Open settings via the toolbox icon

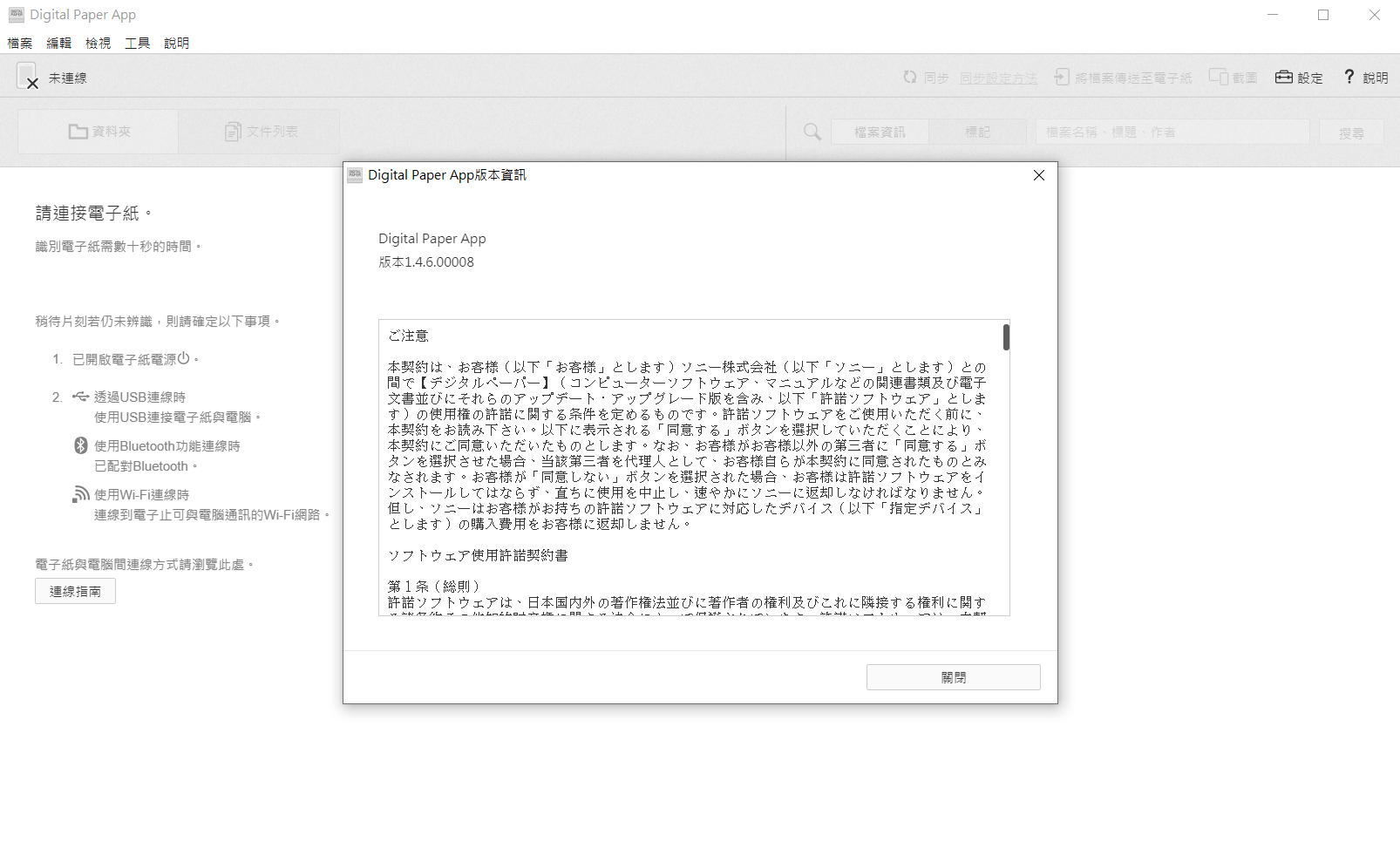click(1284, 77)
